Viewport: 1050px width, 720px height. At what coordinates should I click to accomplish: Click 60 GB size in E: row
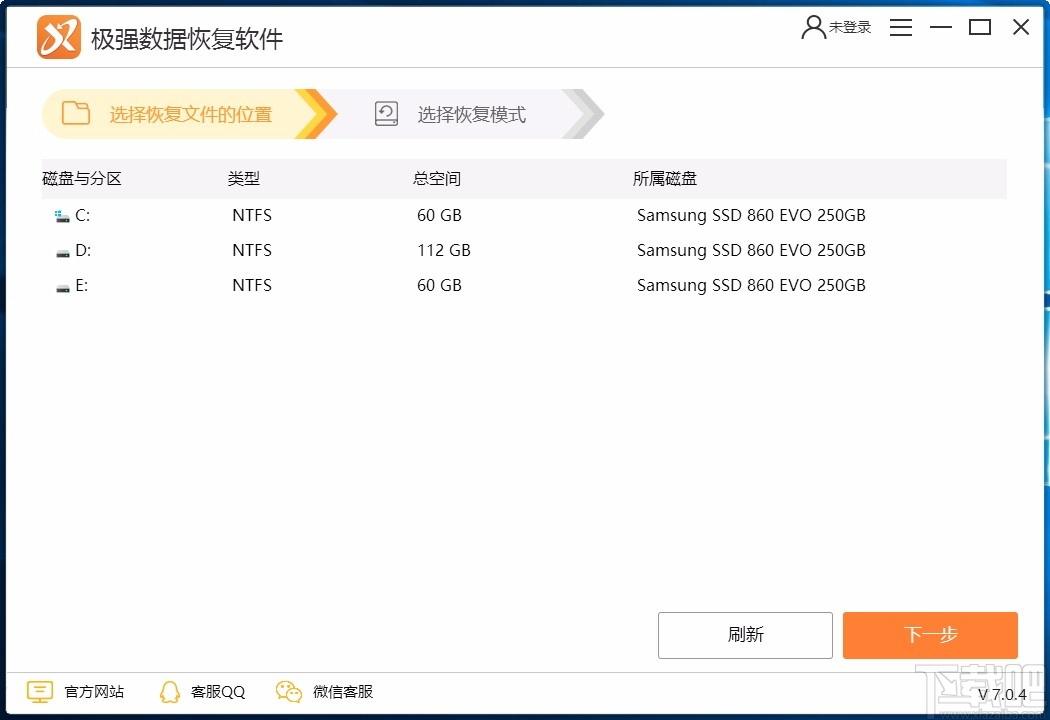(439, 285)
